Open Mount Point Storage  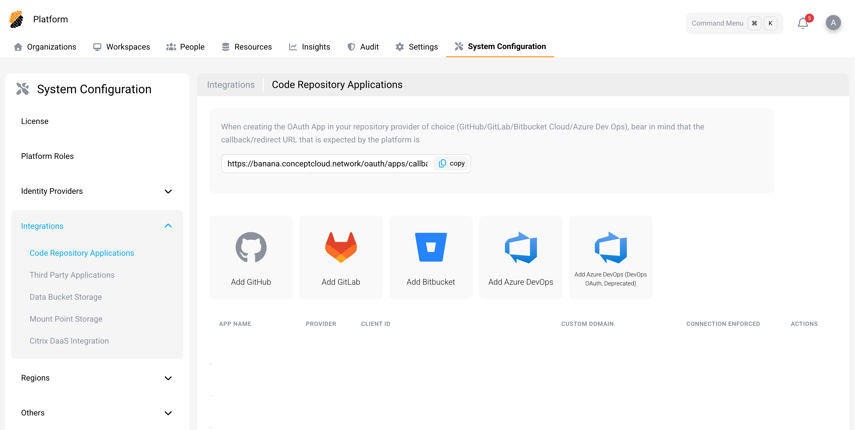coord(66,319)
